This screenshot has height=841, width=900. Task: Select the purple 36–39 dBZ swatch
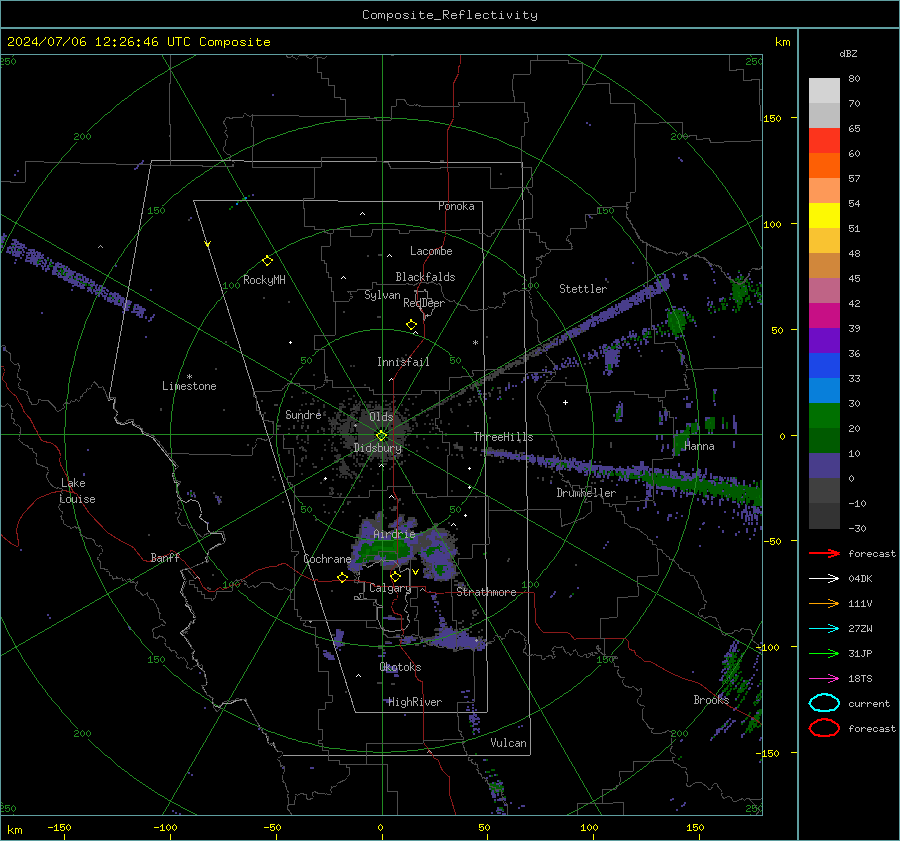tap(824, 340)
